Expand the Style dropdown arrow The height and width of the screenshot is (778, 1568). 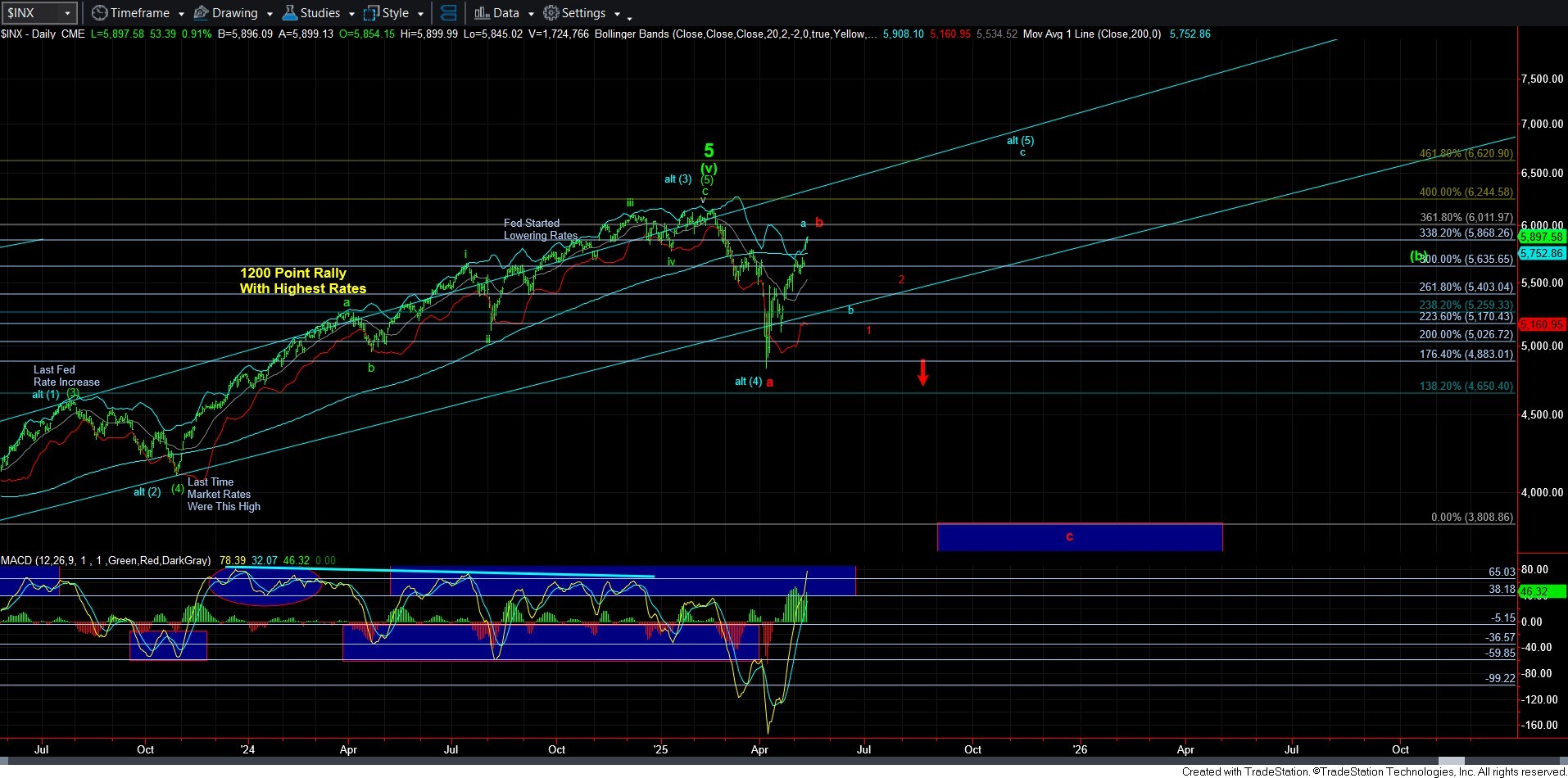420,14
